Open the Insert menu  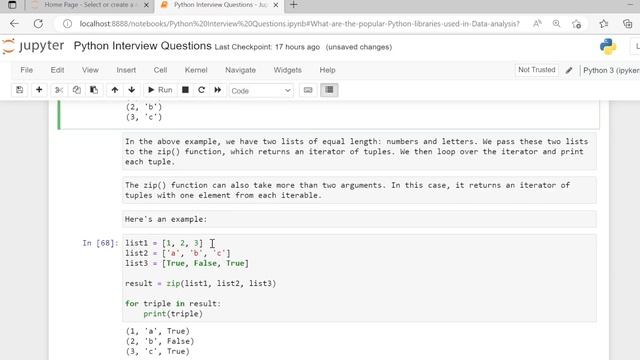(x=126, y=70)
